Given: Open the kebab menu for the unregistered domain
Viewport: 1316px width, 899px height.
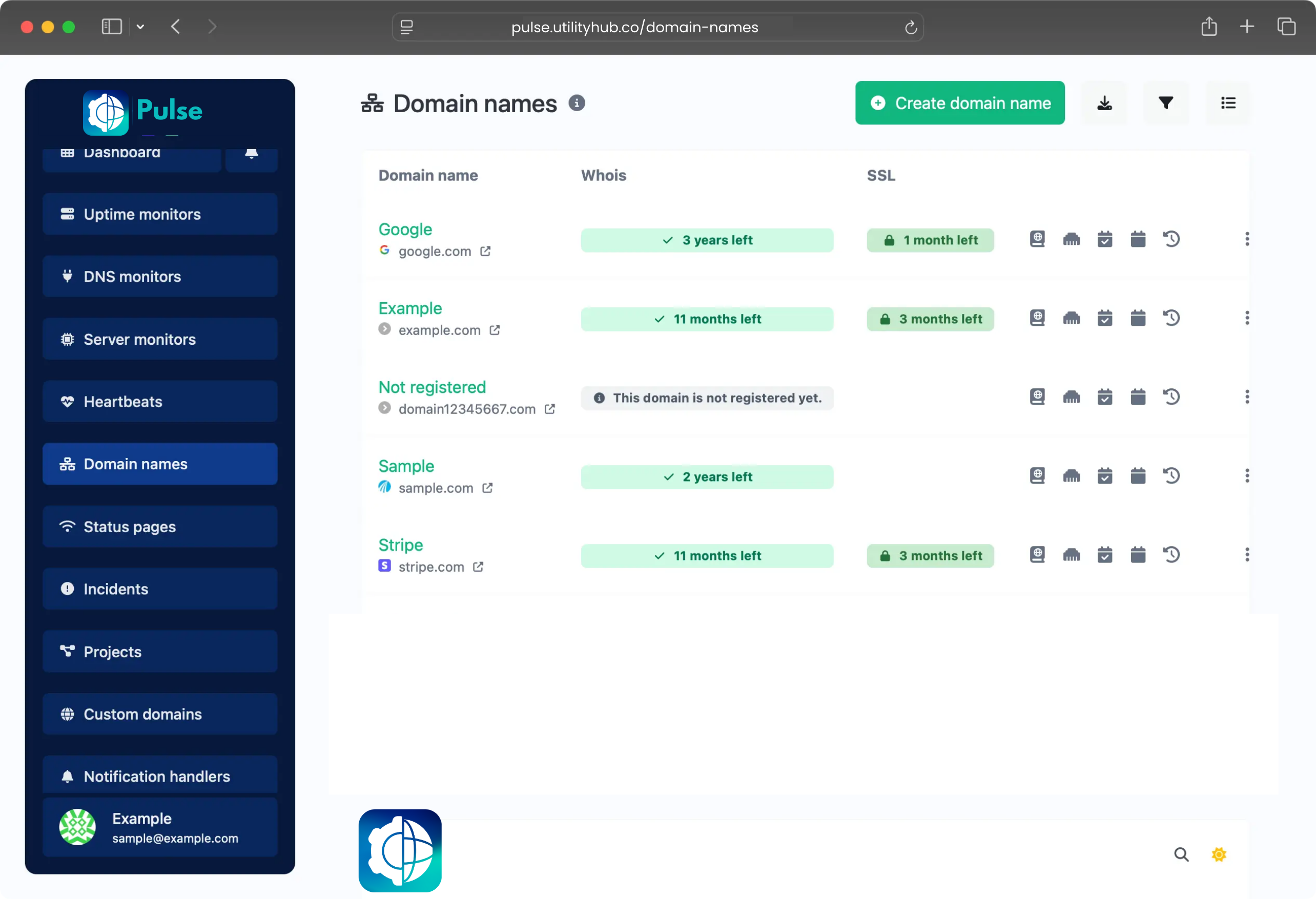Looking at the screenshot, I should [x=1247, y=397].
